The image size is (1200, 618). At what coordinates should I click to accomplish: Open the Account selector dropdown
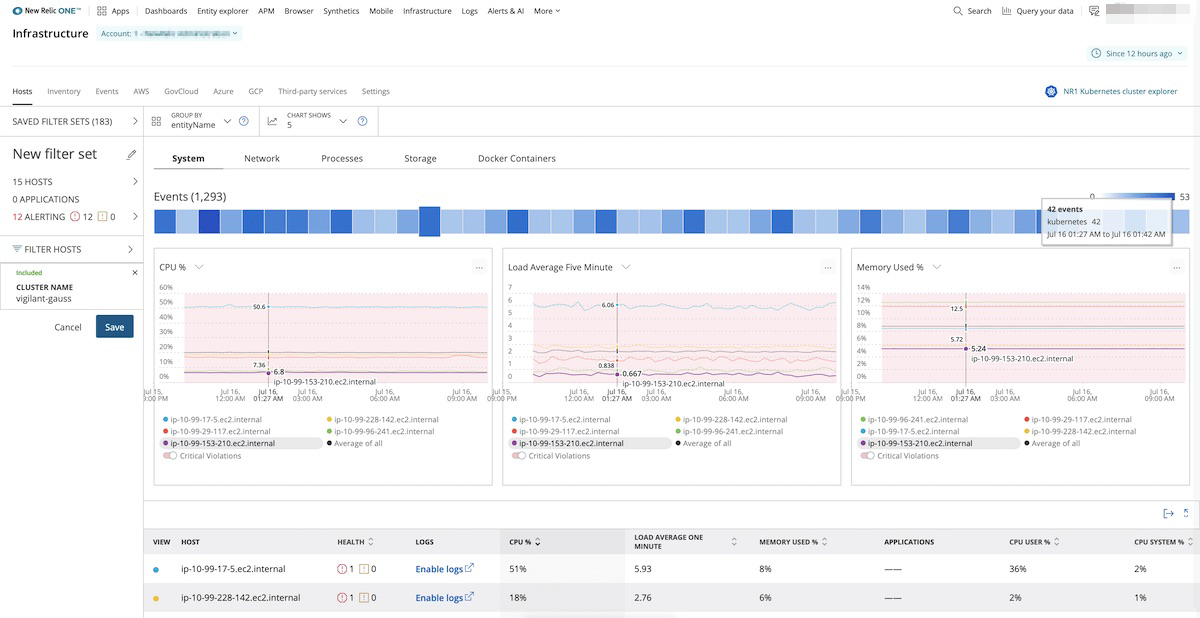pyautogui.click(x=171, y=33)
